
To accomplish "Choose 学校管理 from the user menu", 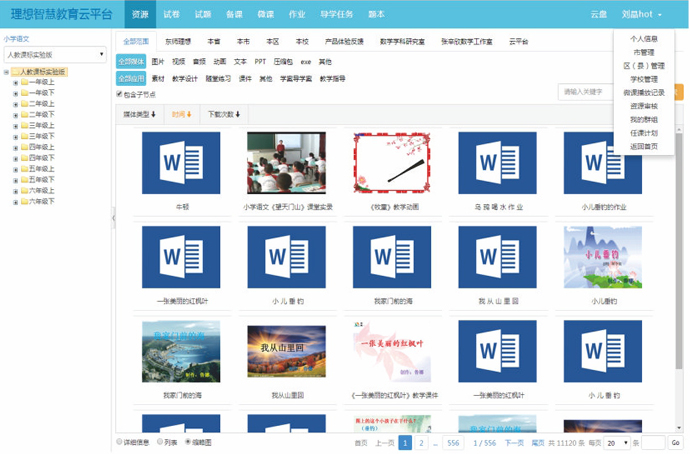I will click(644, 79).
